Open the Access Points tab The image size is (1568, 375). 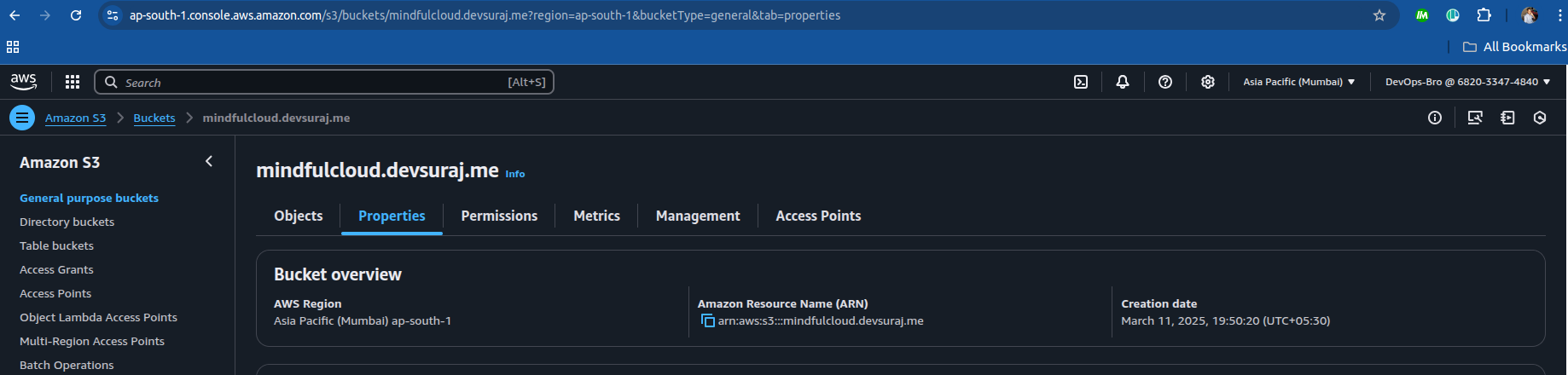[818, 216]
